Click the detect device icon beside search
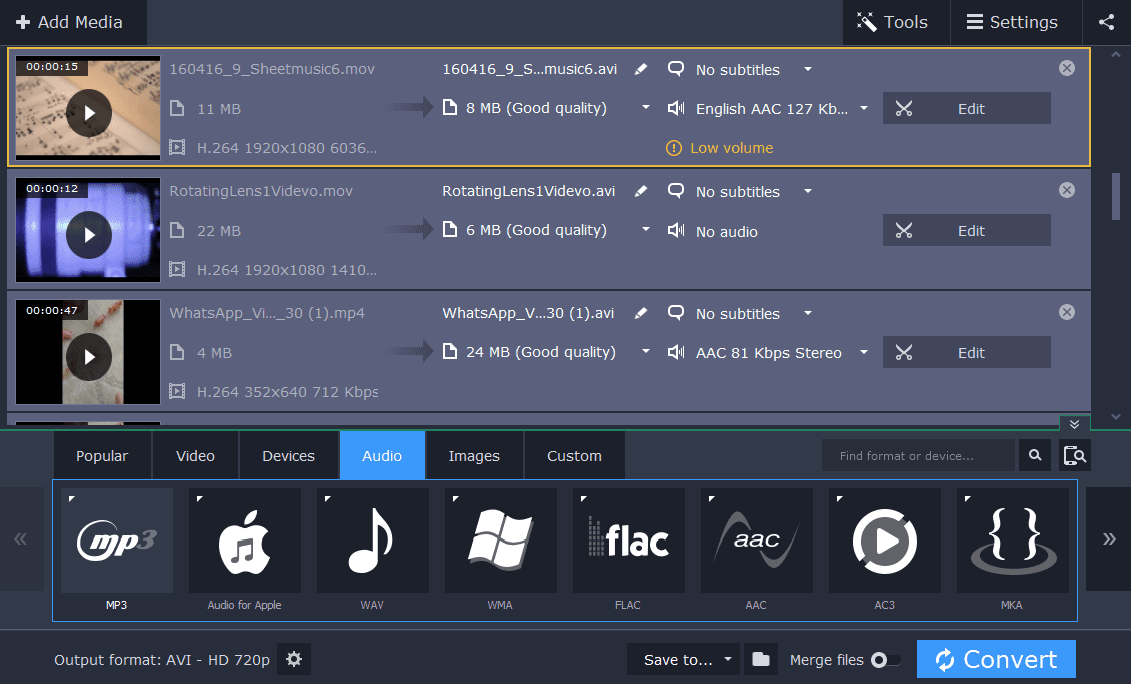1131x684 pixels. click(1075, 456)
